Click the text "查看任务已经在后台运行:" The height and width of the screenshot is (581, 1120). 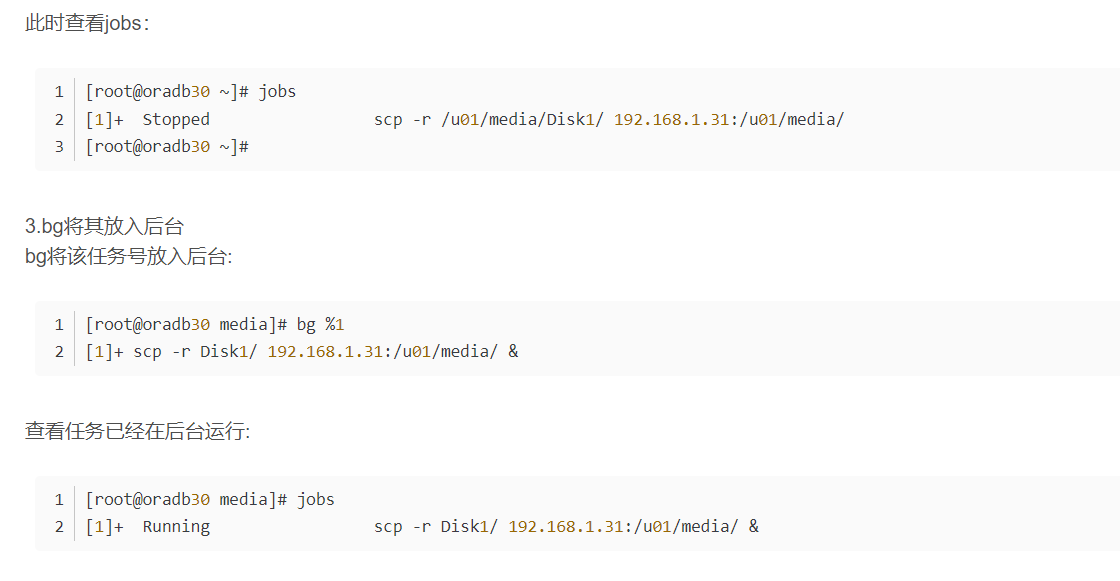tap(137, 432)
